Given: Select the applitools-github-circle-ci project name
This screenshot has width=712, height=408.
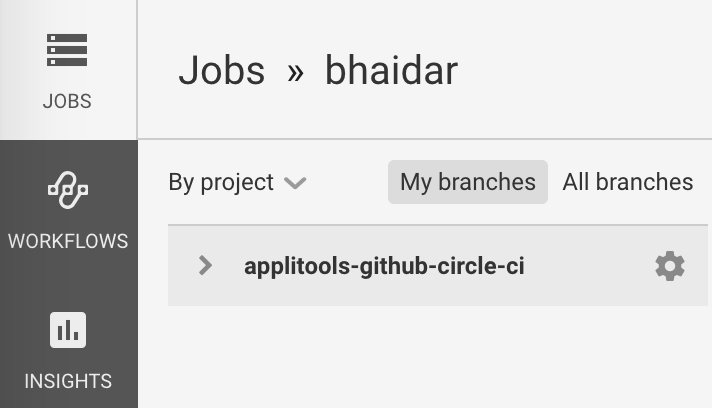Looking at the screenshot, I should point(384,266).
